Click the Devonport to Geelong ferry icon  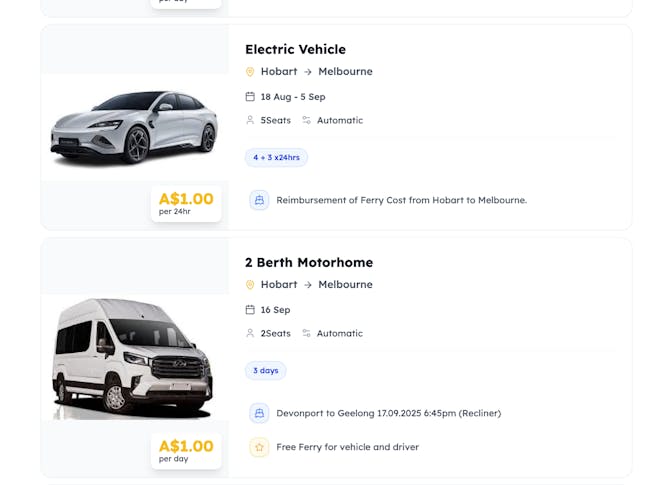259,413
